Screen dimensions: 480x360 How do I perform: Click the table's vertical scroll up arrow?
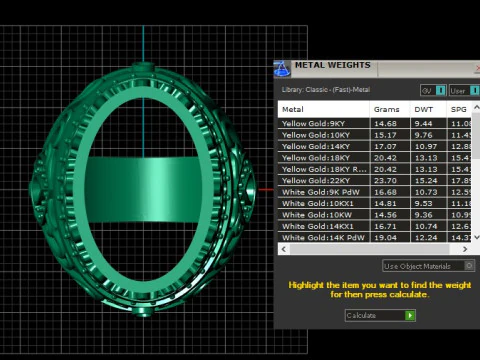click(476, 107)
